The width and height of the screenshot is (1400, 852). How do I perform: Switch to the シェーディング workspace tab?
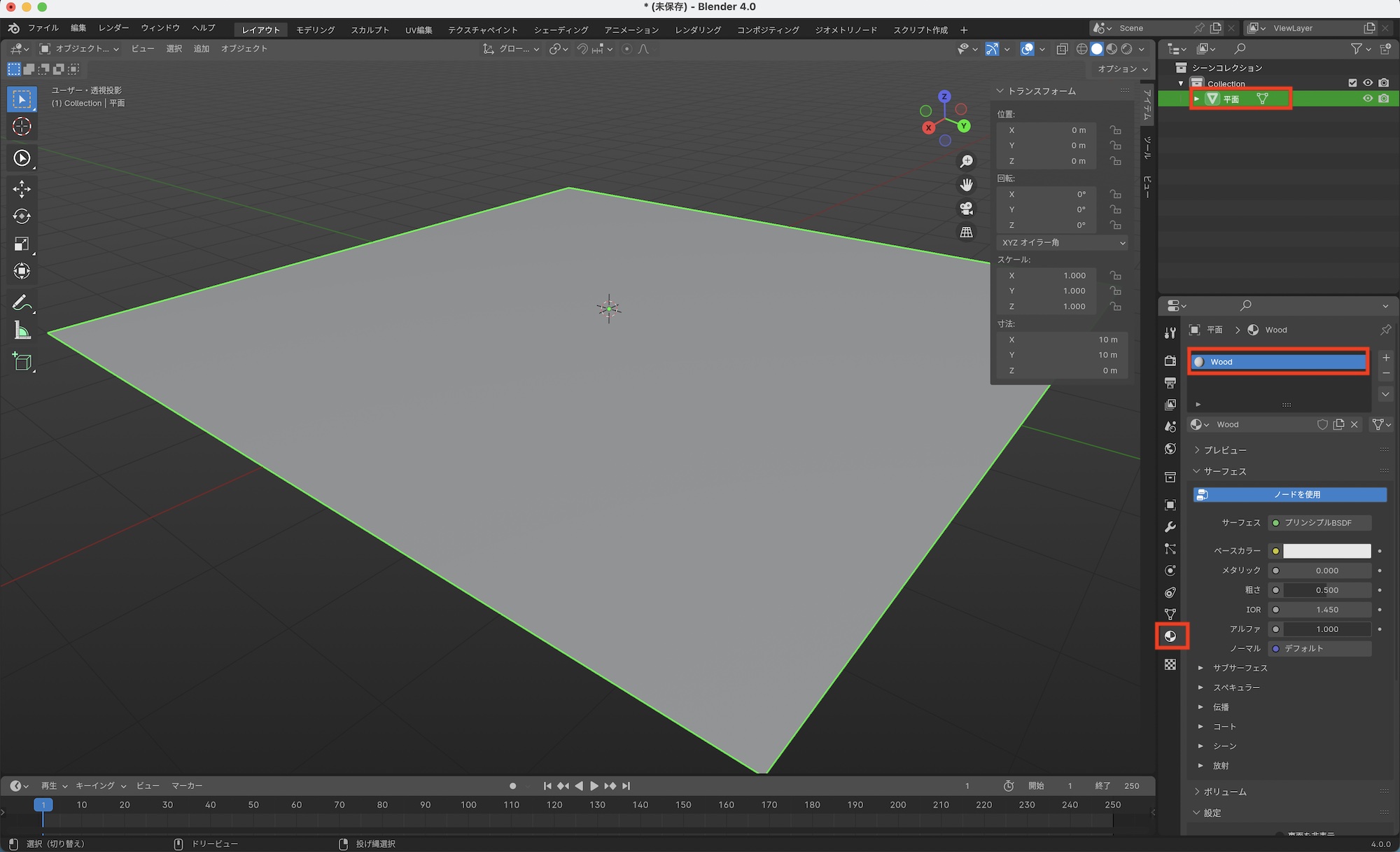click(x=561, y=29)
